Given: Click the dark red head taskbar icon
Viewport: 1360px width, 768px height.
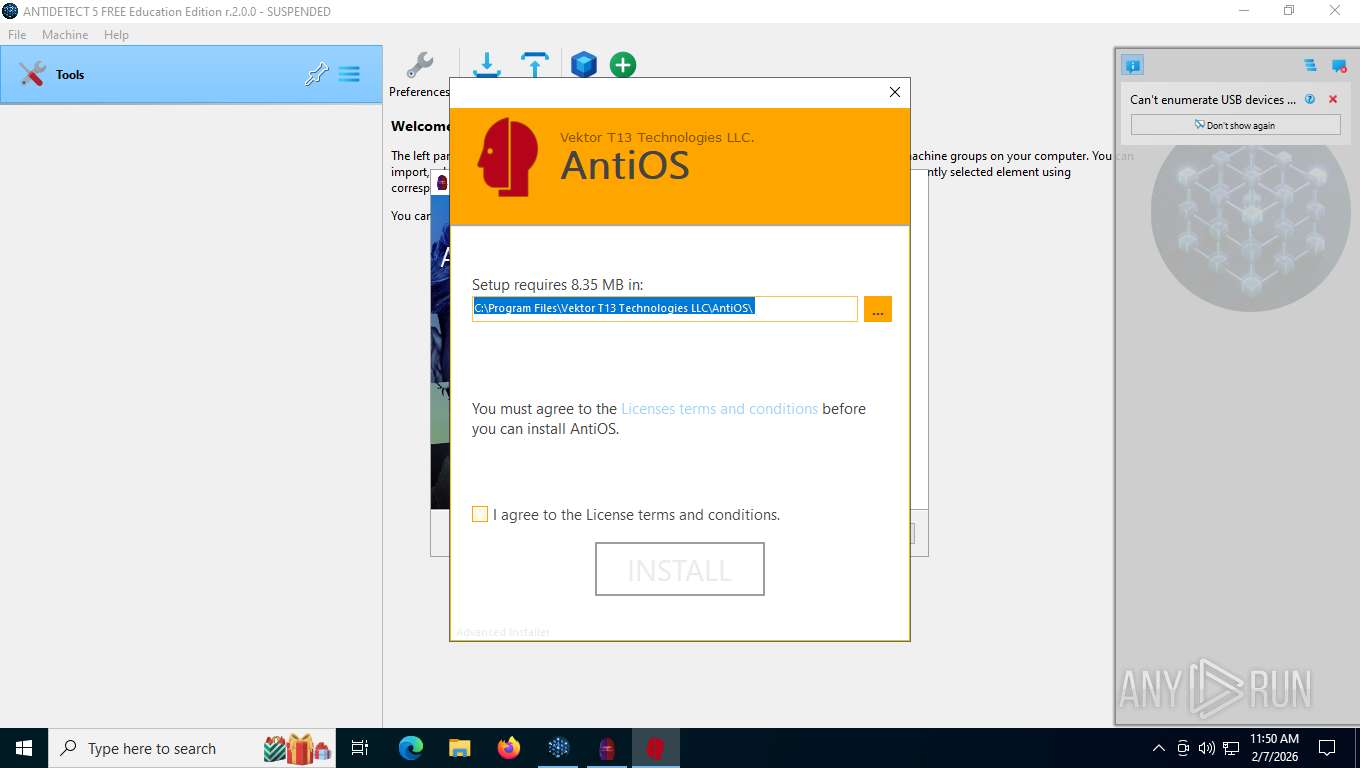Looking at the screenshot, I should coord(607,748).
